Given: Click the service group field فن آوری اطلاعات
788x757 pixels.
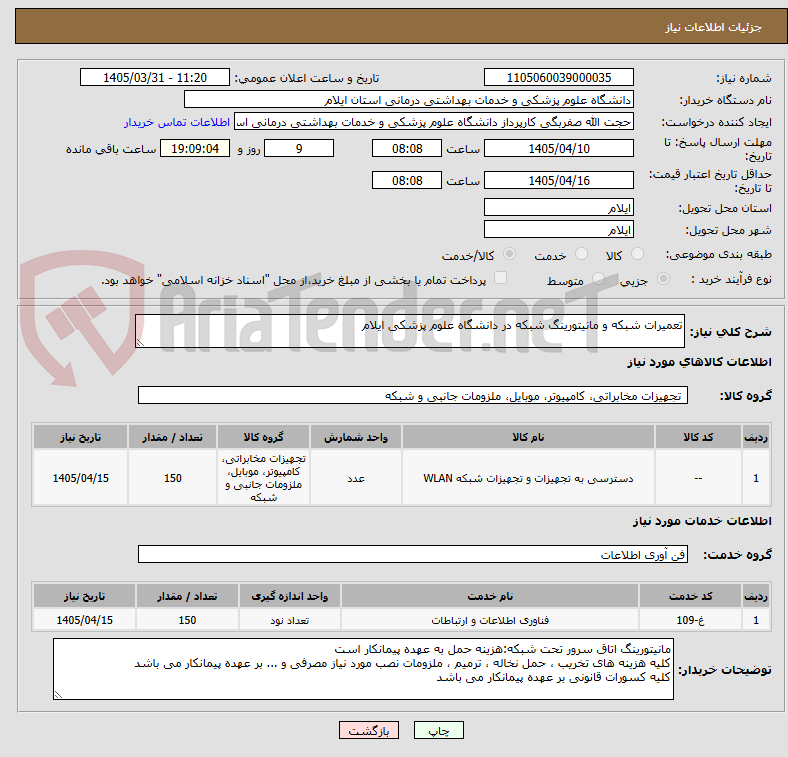Looking at the screenshot, I should [x=413, y=554].
